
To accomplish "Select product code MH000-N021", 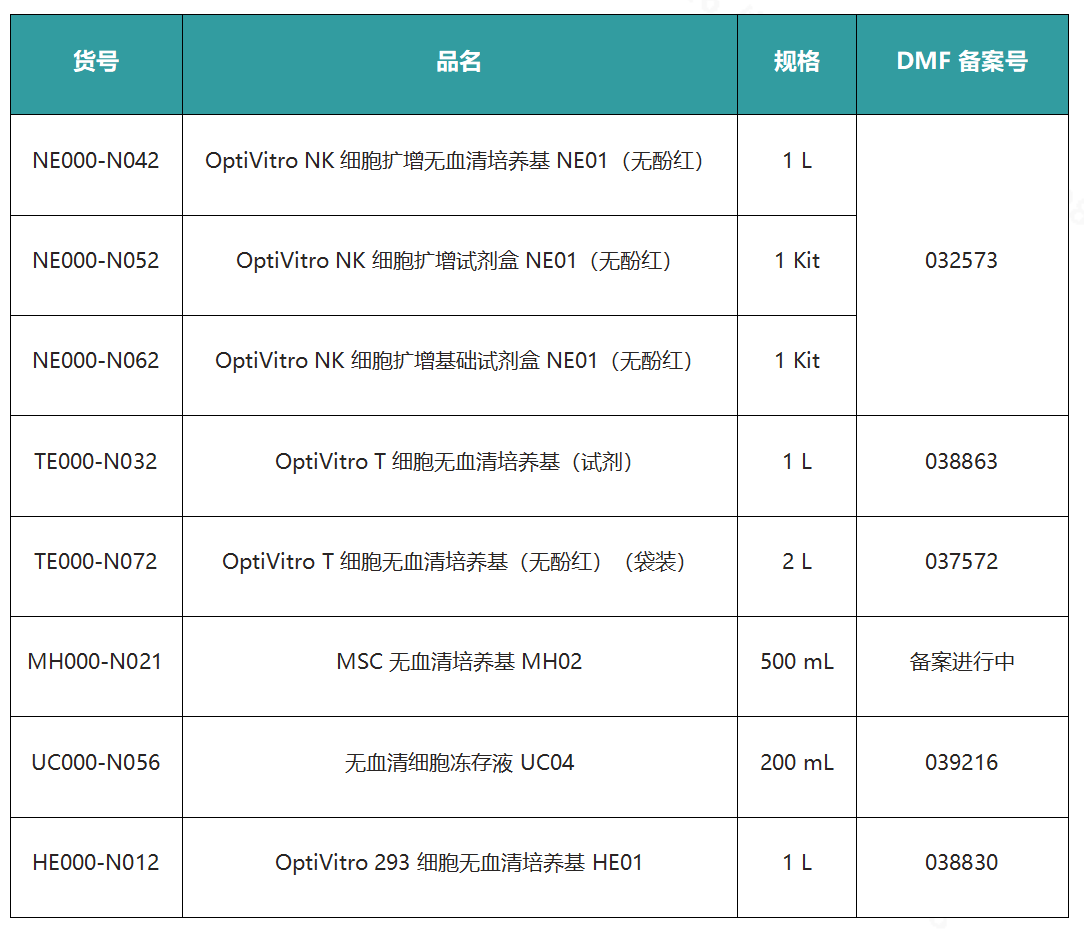I will (x=95, y=662).
